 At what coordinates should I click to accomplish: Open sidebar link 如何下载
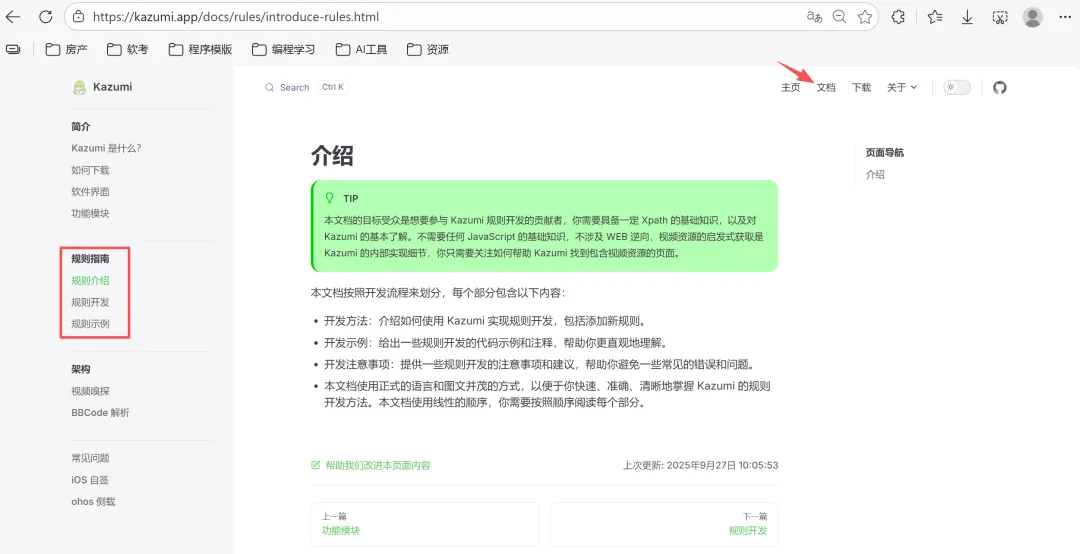click(x=90, y=170)
